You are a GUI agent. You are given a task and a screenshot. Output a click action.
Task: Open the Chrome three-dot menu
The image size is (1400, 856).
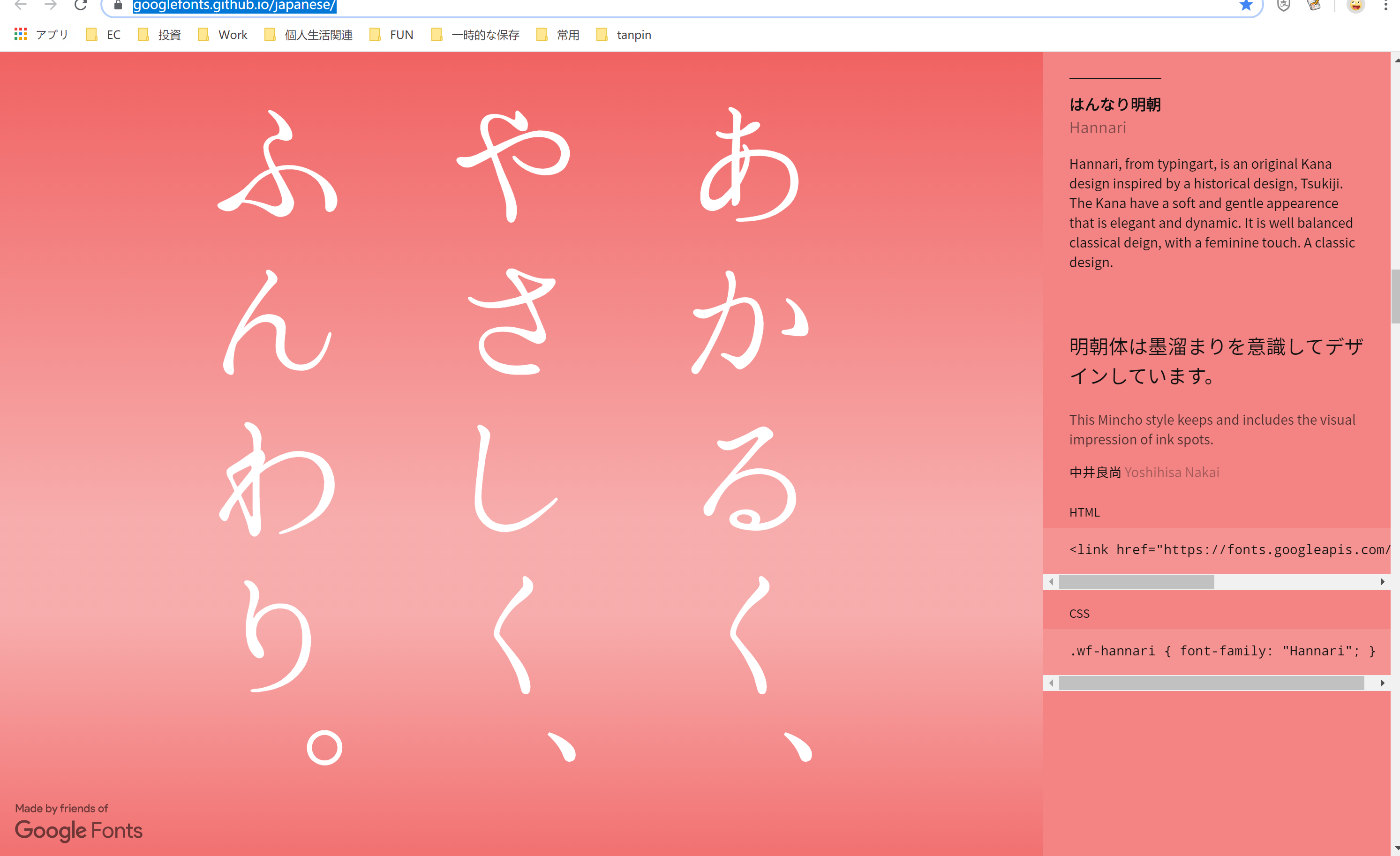(1386, 6)
